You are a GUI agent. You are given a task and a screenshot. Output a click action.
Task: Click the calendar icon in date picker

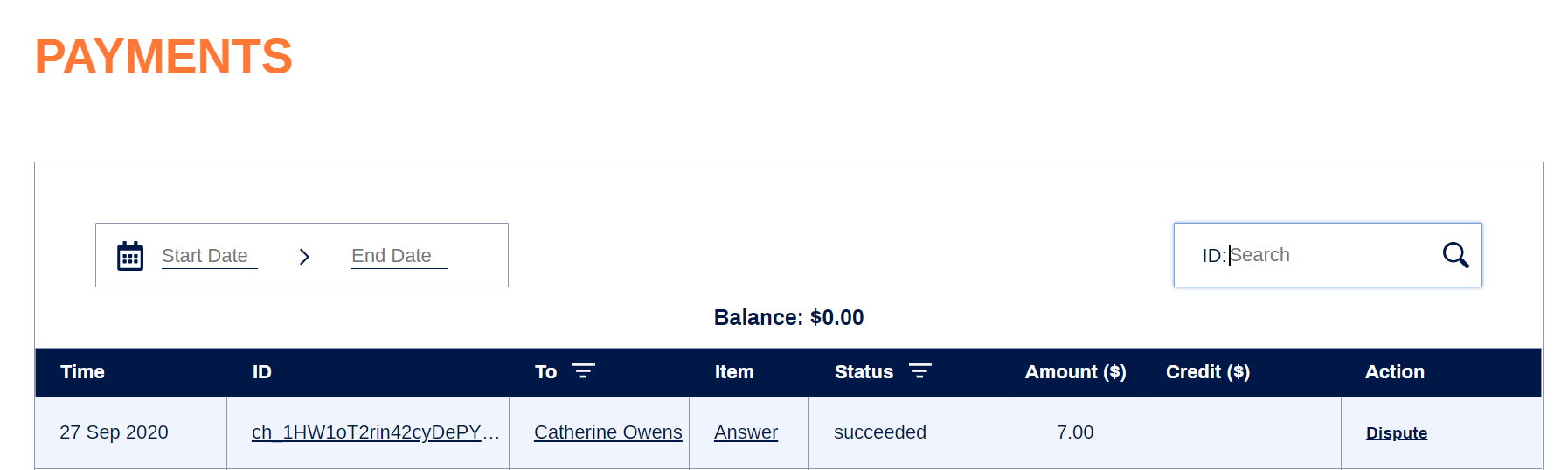coord(130,256)
